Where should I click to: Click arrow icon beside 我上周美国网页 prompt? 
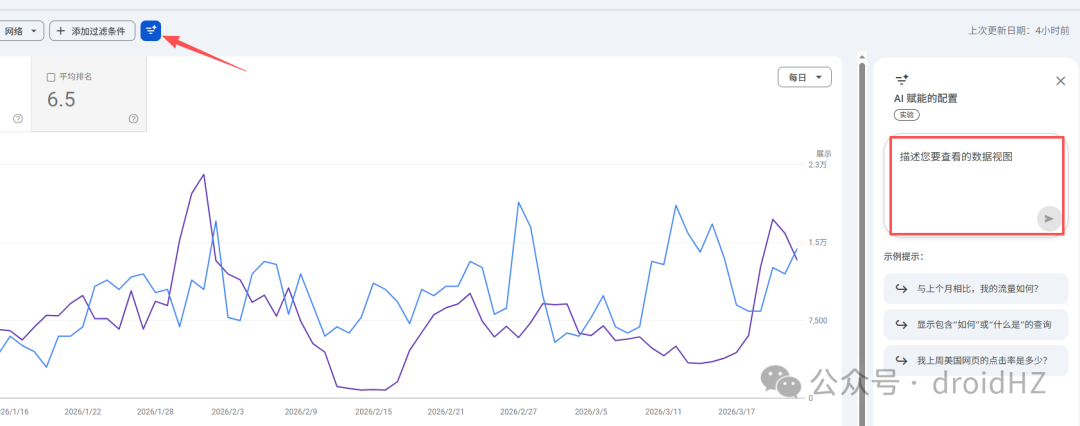(900, 360)
